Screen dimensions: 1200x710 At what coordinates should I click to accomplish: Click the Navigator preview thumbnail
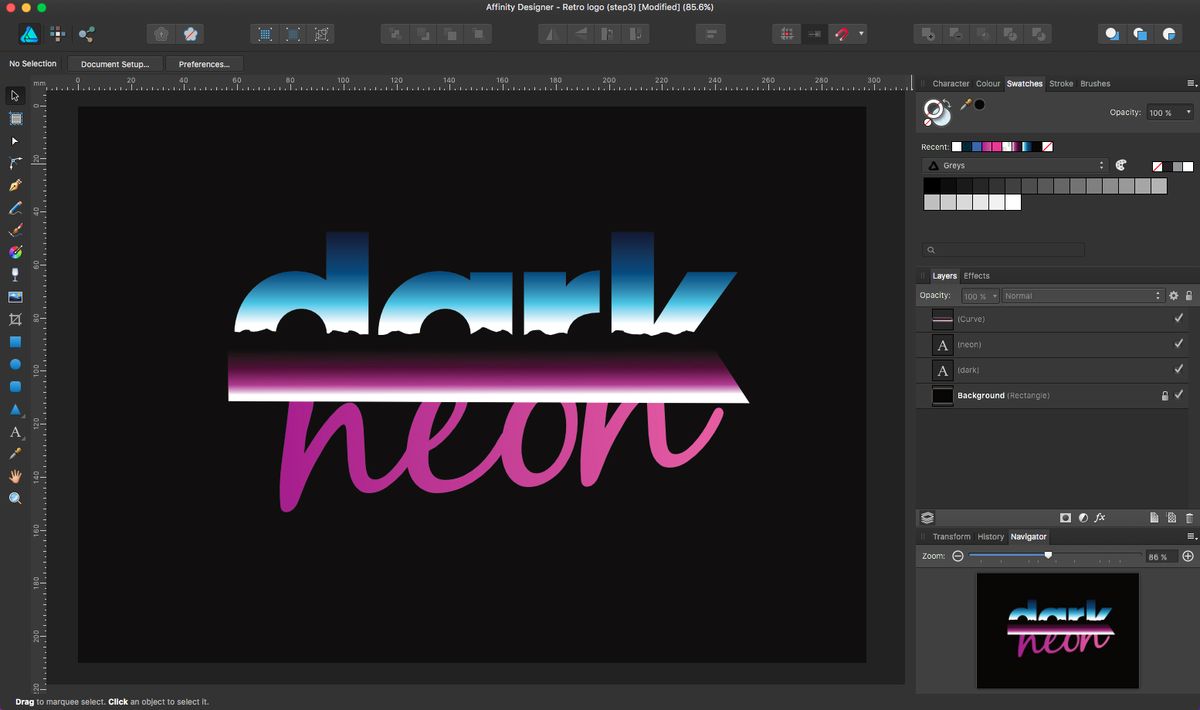pyautogui.click(x=1057, y=631)
